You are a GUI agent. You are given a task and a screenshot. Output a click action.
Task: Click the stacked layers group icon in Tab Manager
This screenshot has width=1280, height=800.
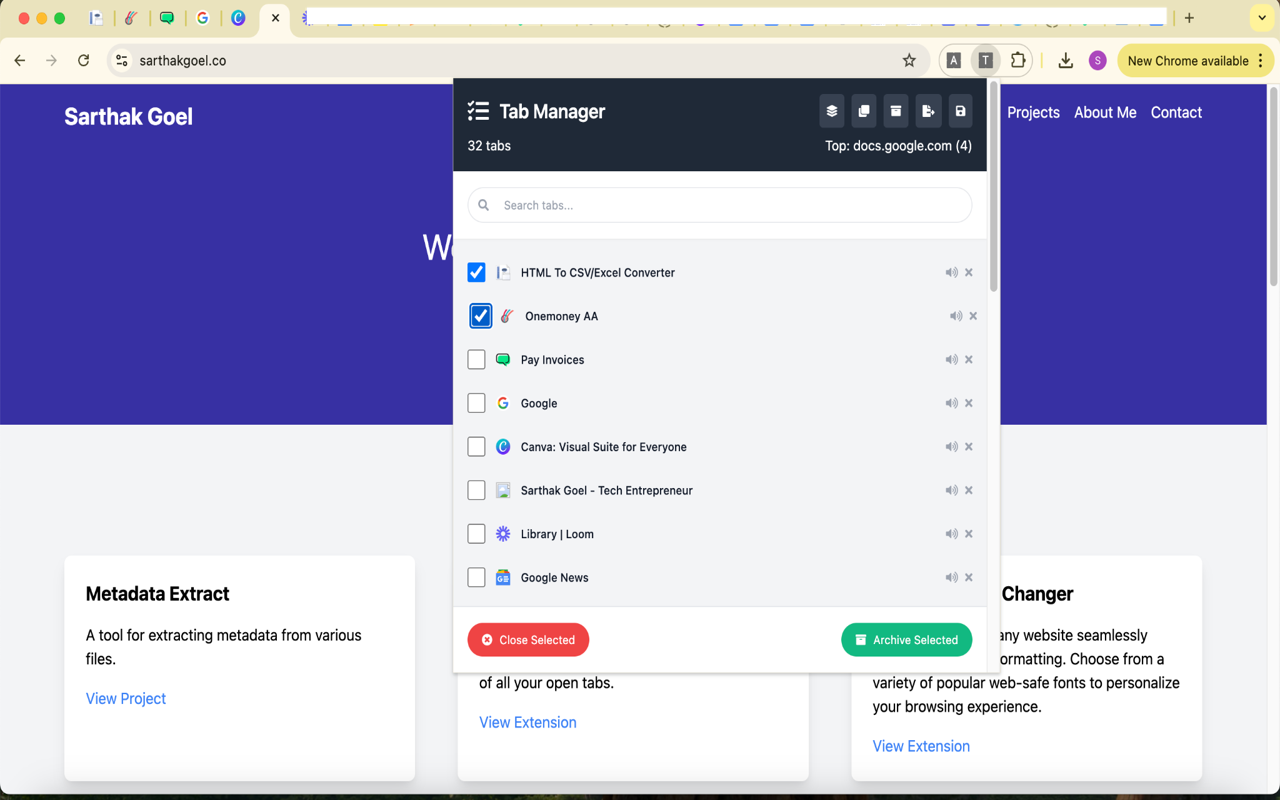(831, 111)
